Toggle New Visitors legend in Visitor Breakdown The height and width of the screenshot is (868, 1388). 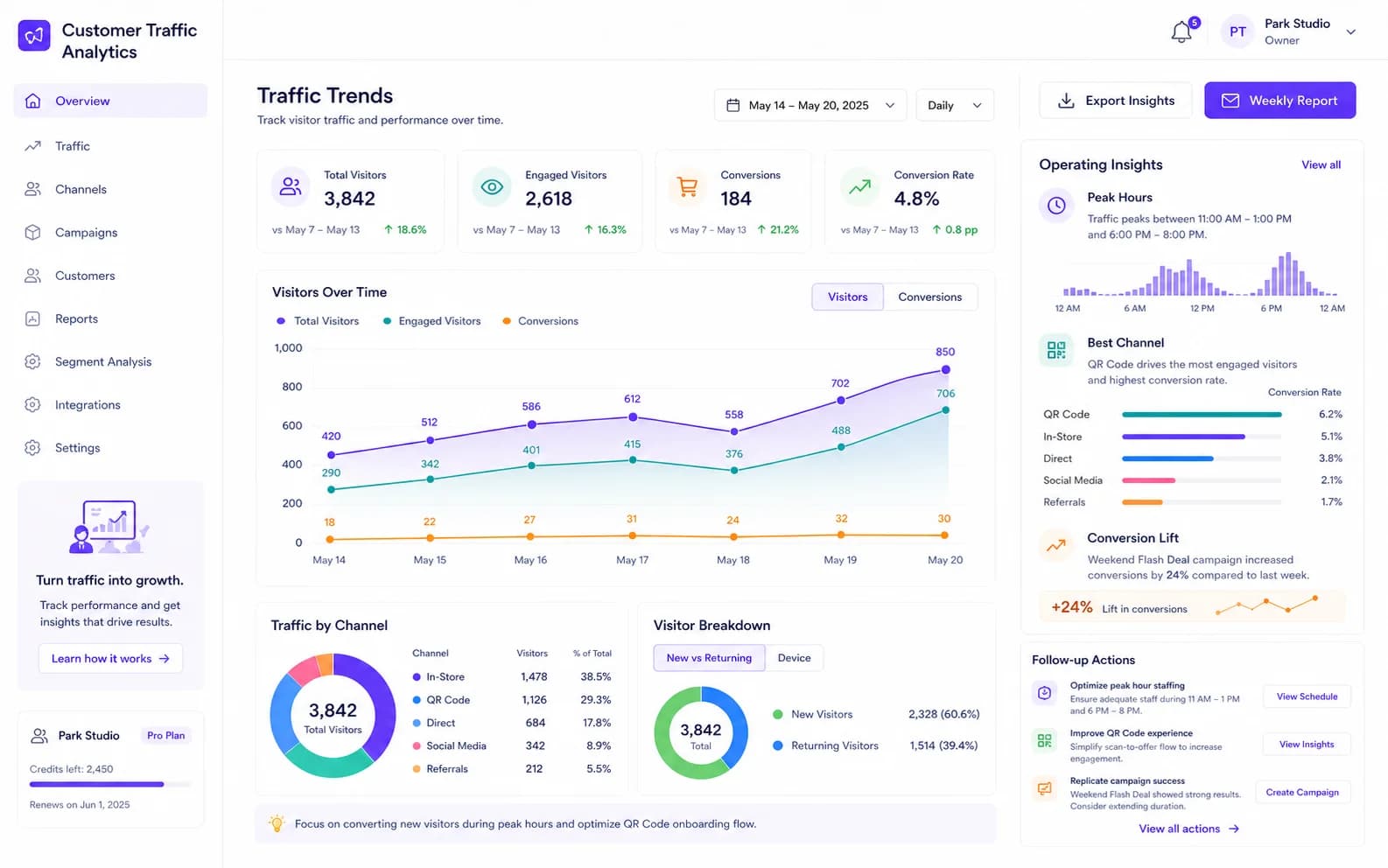pyautogui.click(x=812, y=715)
